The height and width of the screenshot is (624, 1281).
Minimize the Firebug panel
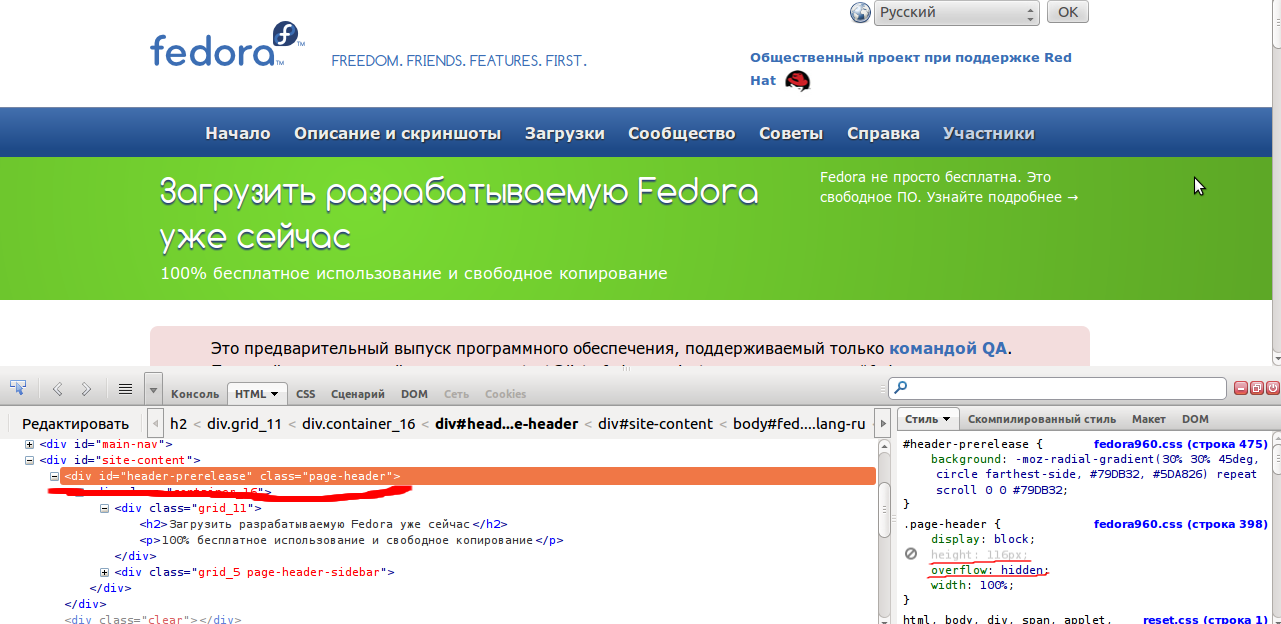point(1242,388)
